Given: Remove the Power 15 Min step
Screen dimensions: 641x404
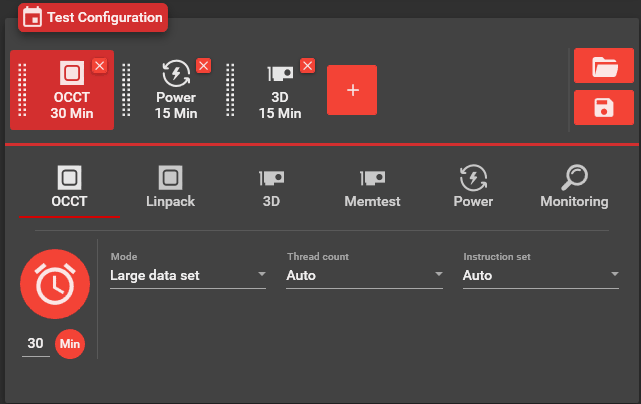Looking at the screenshot, I should click(x=204, y=65).
